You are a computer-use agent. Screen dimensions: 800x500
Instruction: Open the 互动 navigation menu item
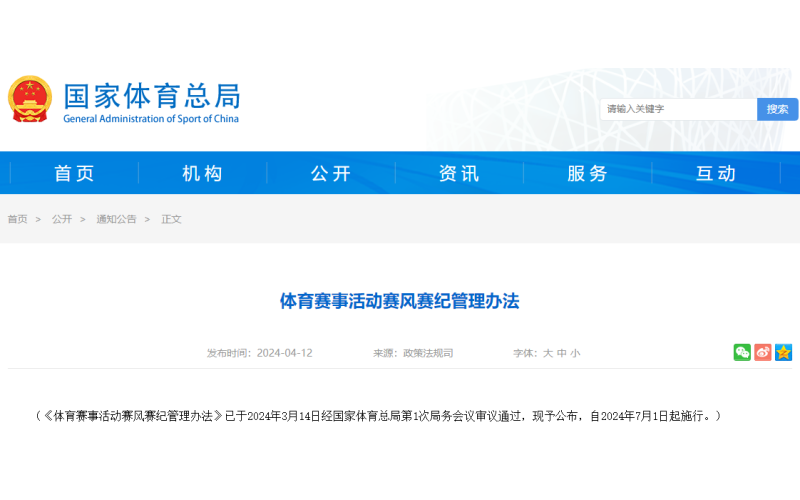(x=716, y=173)
